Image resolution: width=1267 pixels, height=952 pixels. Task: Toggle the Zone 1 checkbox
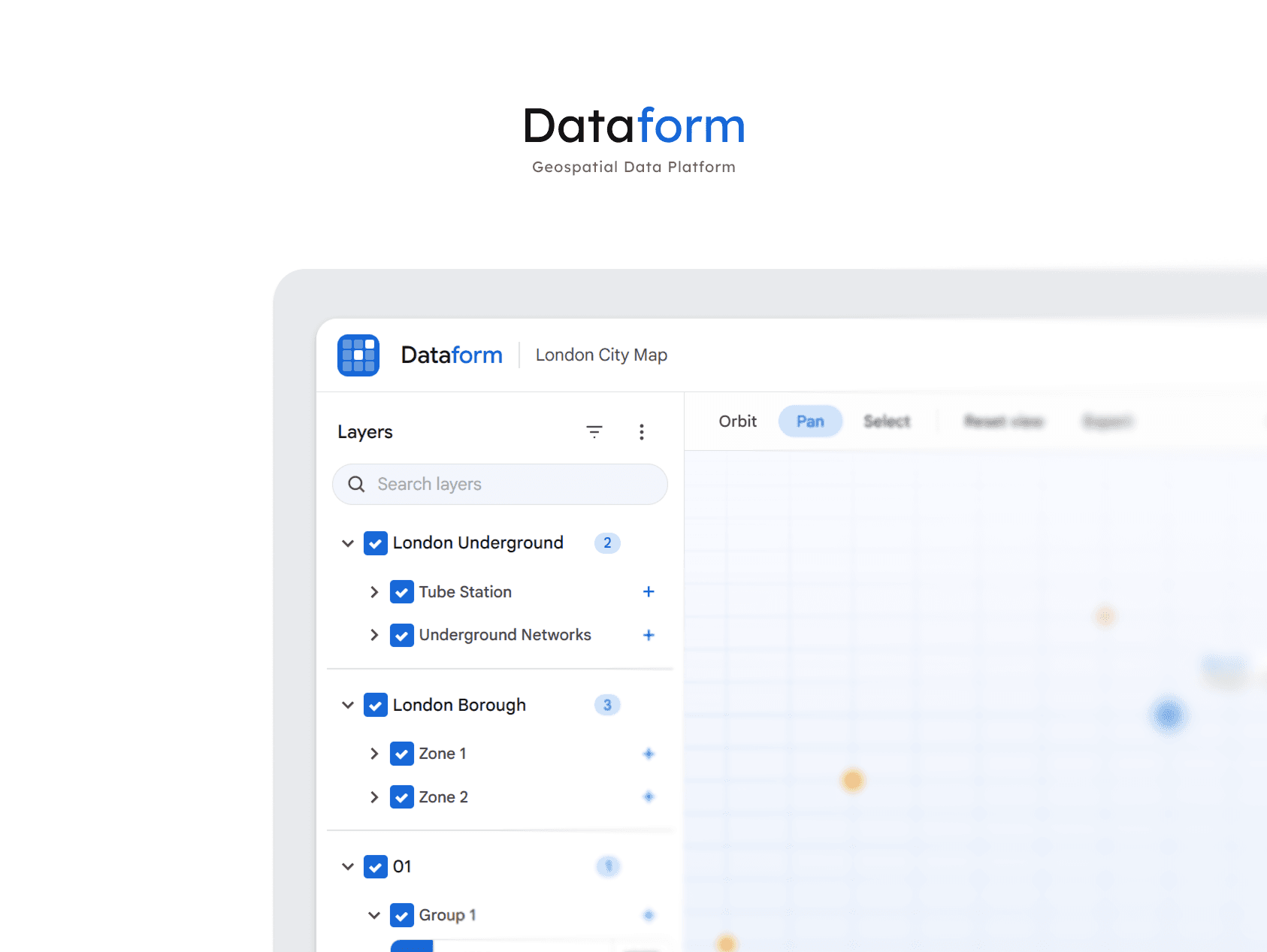coord(402,754)
